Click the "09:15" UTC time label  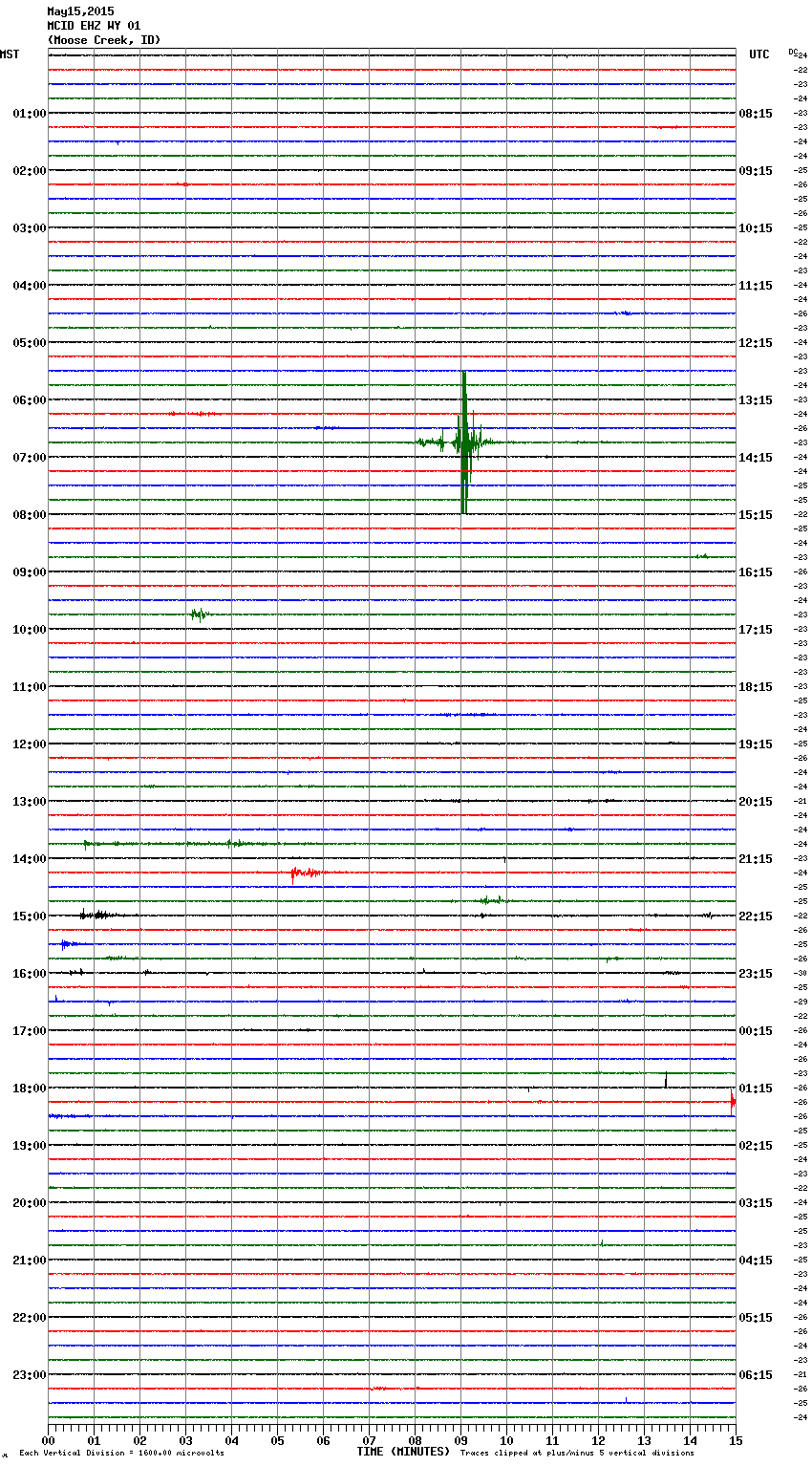(x=756, y=171)
